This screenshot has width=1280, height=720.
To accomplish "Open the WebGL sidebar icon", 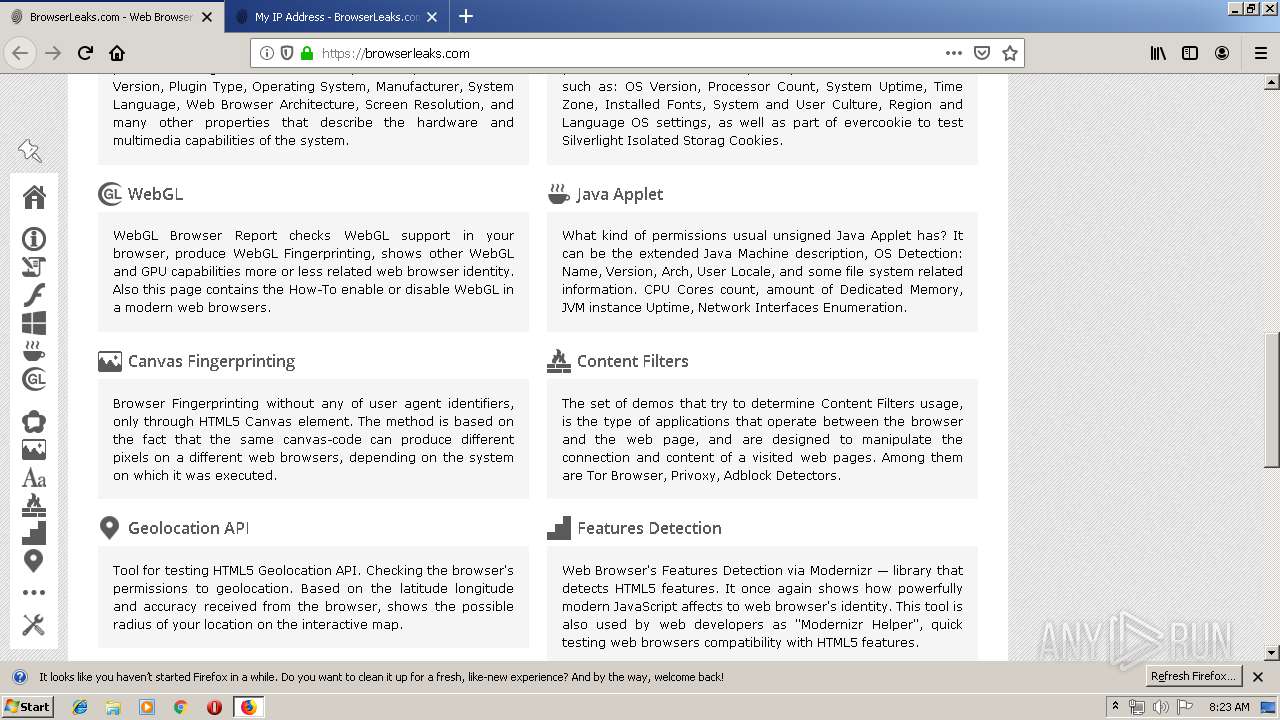I will point(34,379).
